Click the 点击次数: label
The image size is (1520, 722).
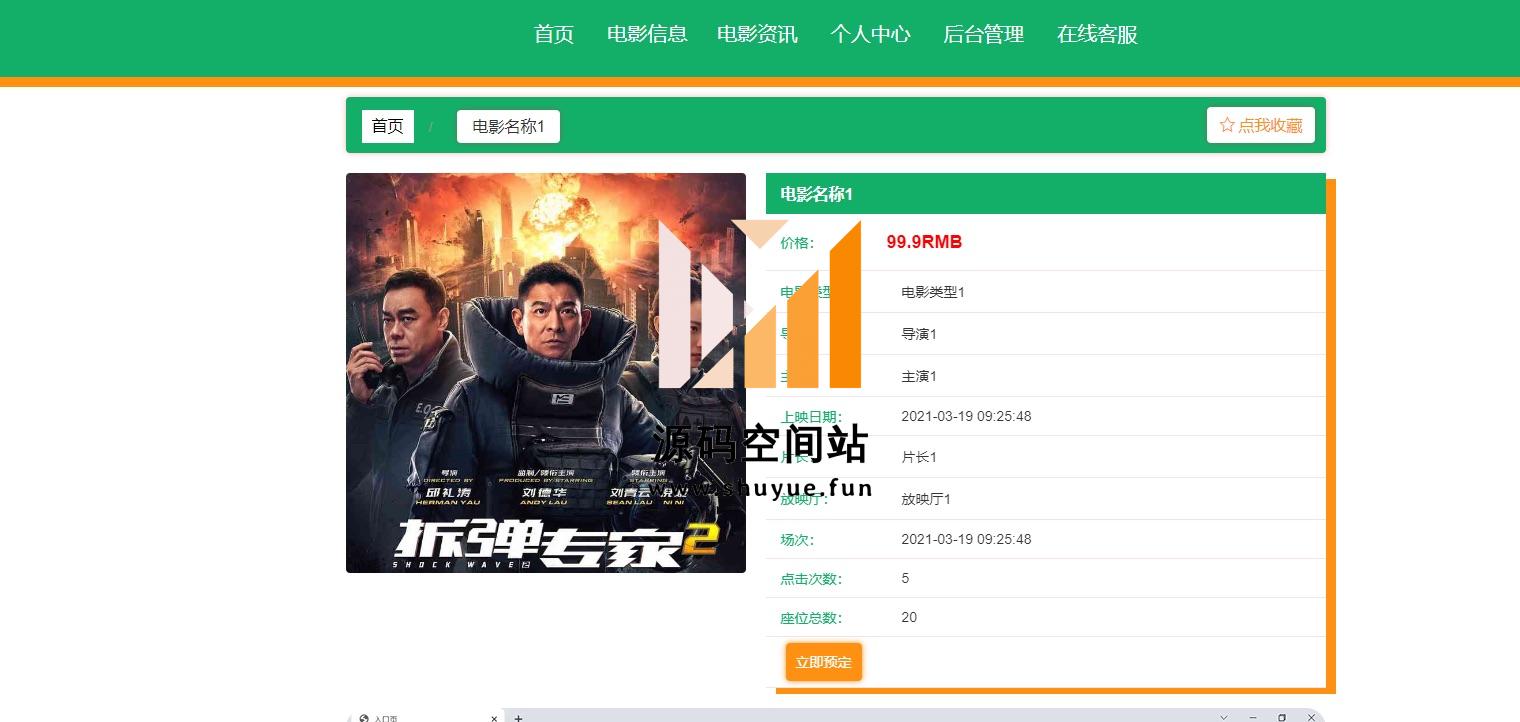coord(811,579)
